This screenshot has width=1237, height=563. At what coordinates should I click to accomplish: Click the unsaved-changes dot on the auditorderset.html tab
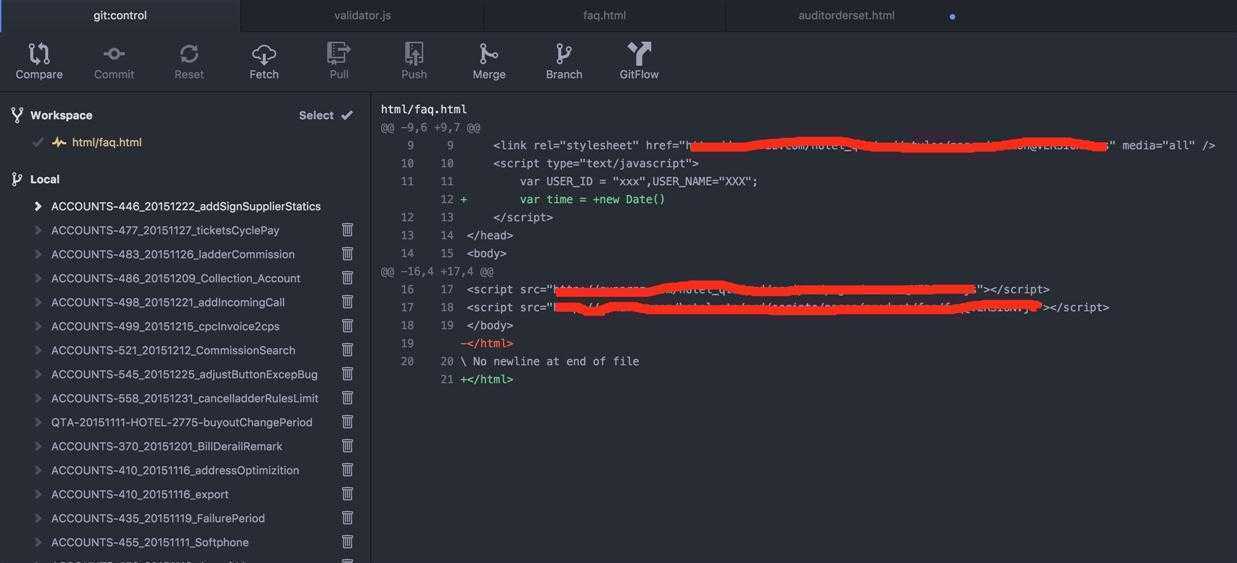952,16
